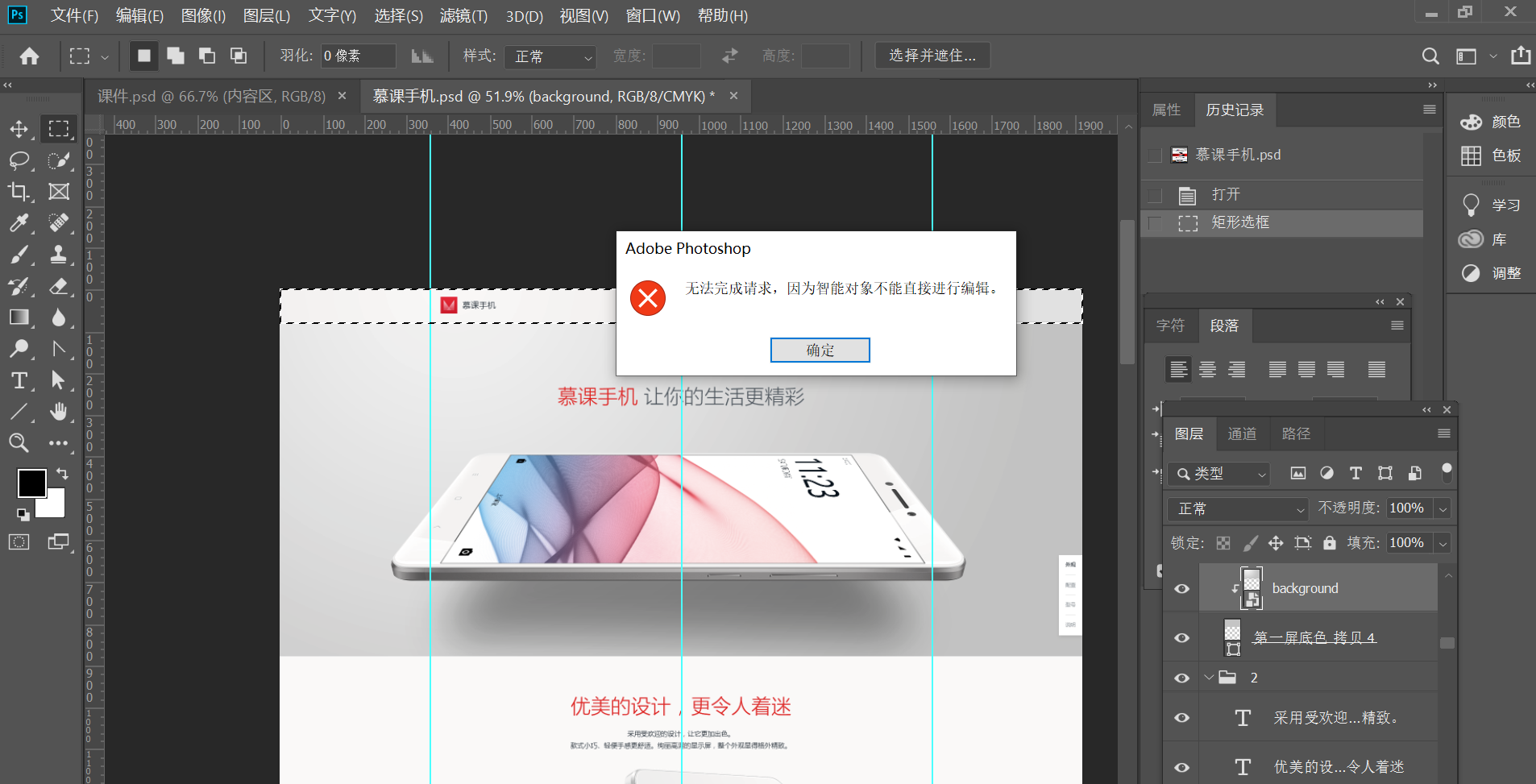Toggle visibility of group 2

pos(1182,678)
